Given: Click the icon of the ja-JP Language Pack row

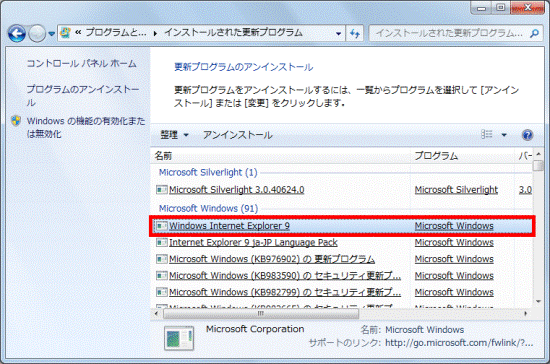Looking at the screenshot, I should point(162,242).
